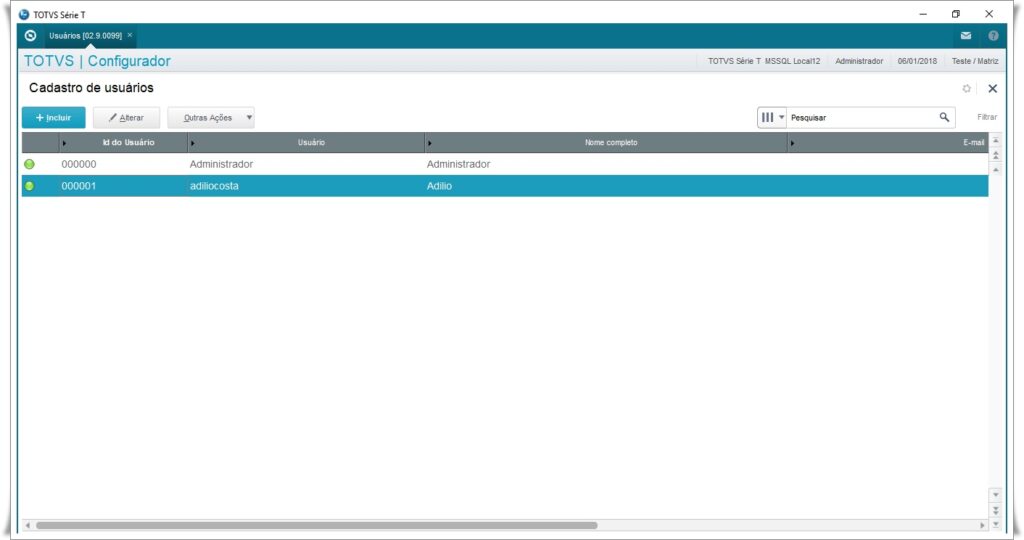This screenshot has height=540, width=1024.
Task: Open the mail messages icon
Action: [x=965, y=36]
